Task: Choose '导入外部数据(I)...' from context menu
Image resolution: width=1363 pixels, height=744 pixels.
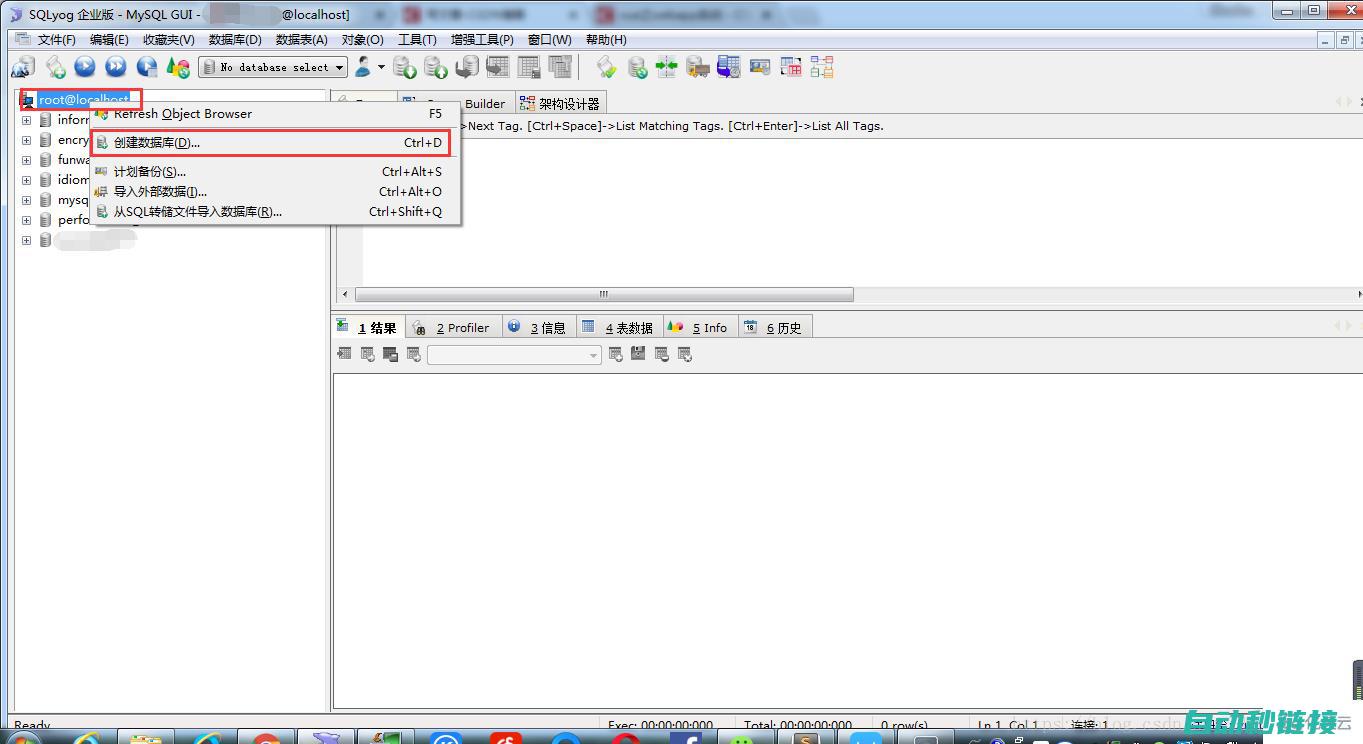Action: [275, 192]
